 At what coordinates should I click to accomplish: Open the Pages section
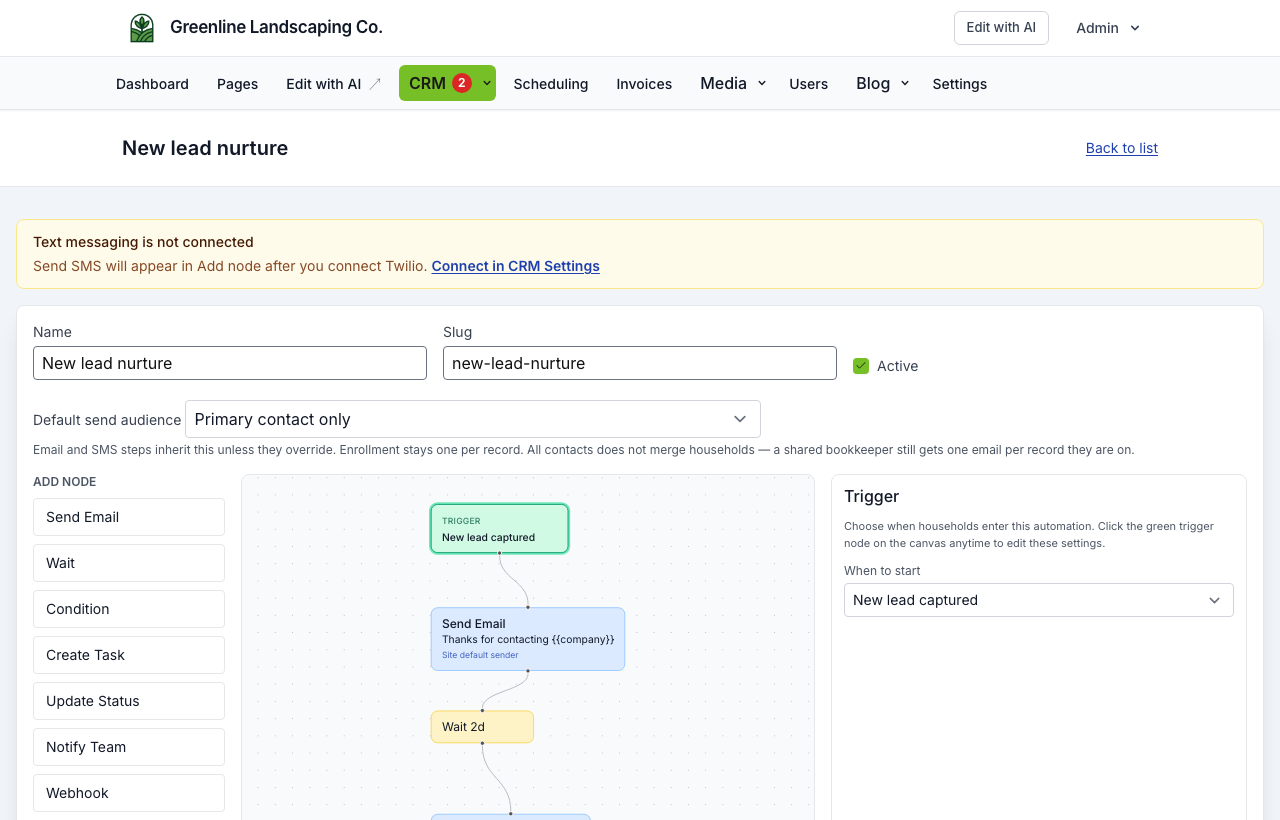pyautogui.click(x=238, y=84)
